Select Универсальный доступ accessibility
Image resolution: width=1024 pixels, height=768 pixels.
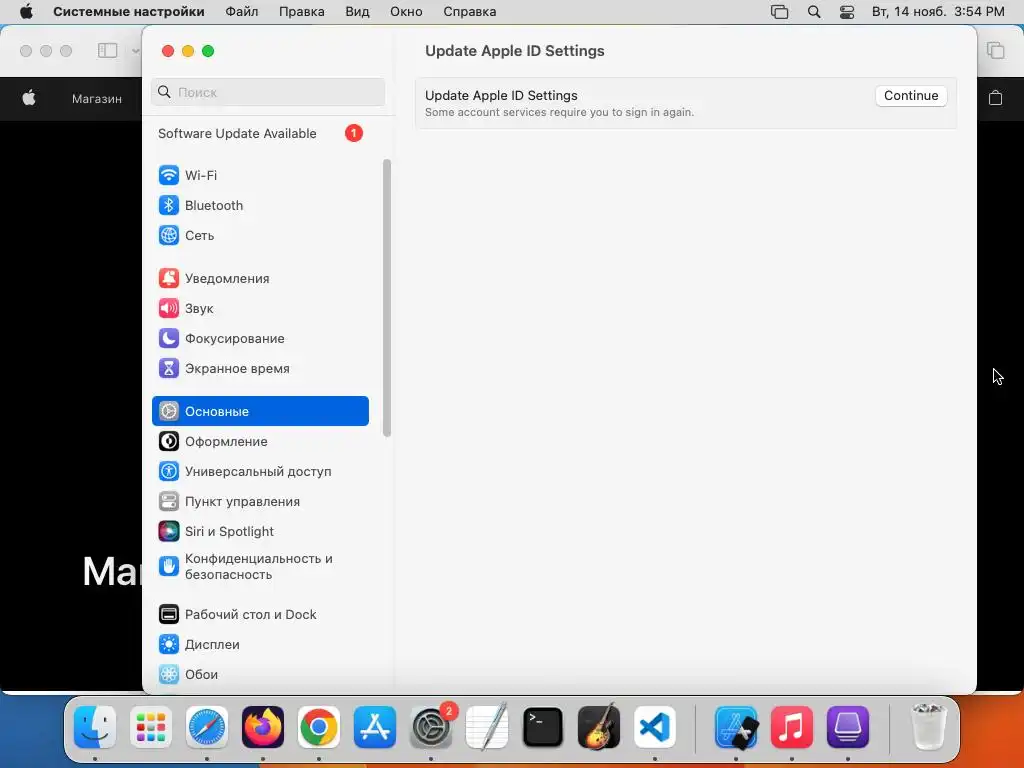pos(260,472)
